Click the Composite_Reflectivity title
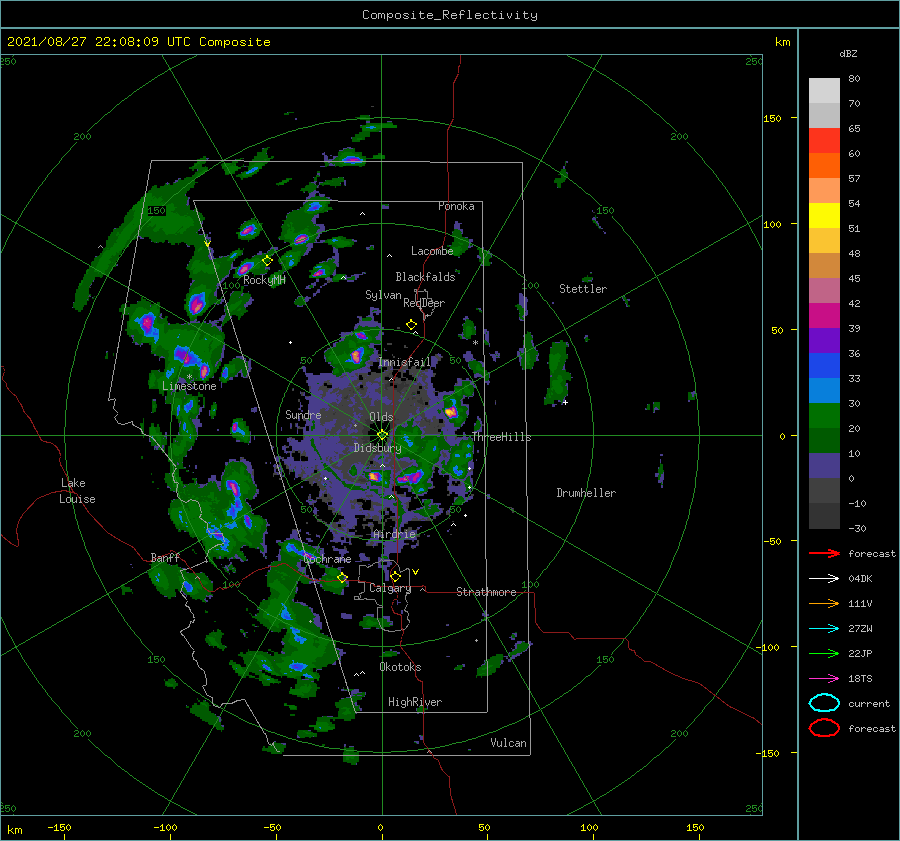The height and width of the screenshot is (841, 900). tap(450, 15)
